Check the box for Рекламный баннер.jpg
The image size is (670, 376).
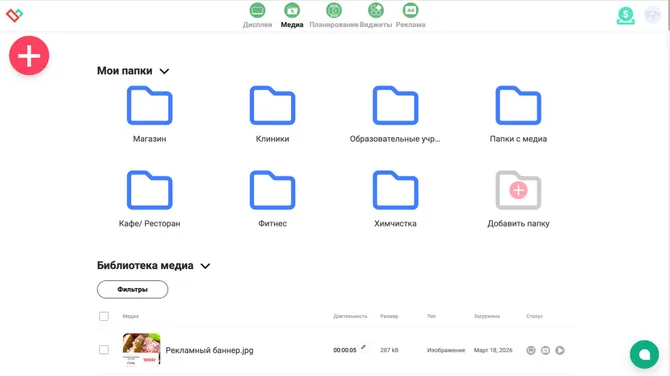coord(104,350)
